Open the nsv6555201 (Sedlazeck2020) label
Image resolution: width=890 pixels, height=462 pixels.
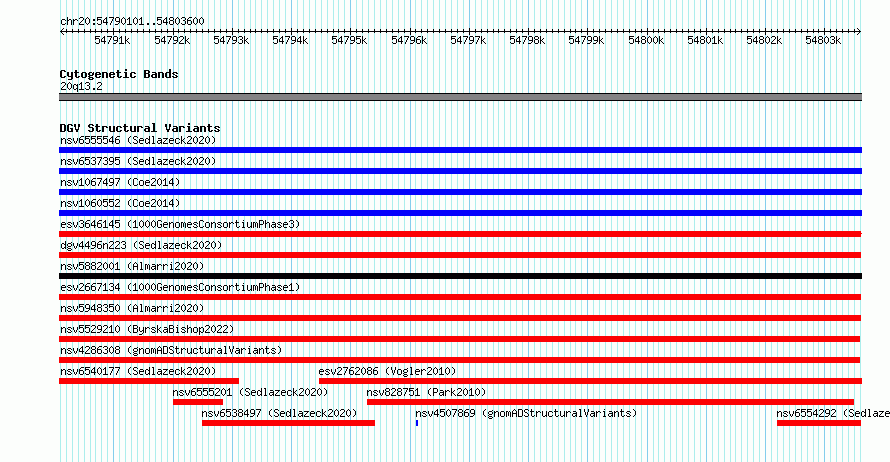250,392
